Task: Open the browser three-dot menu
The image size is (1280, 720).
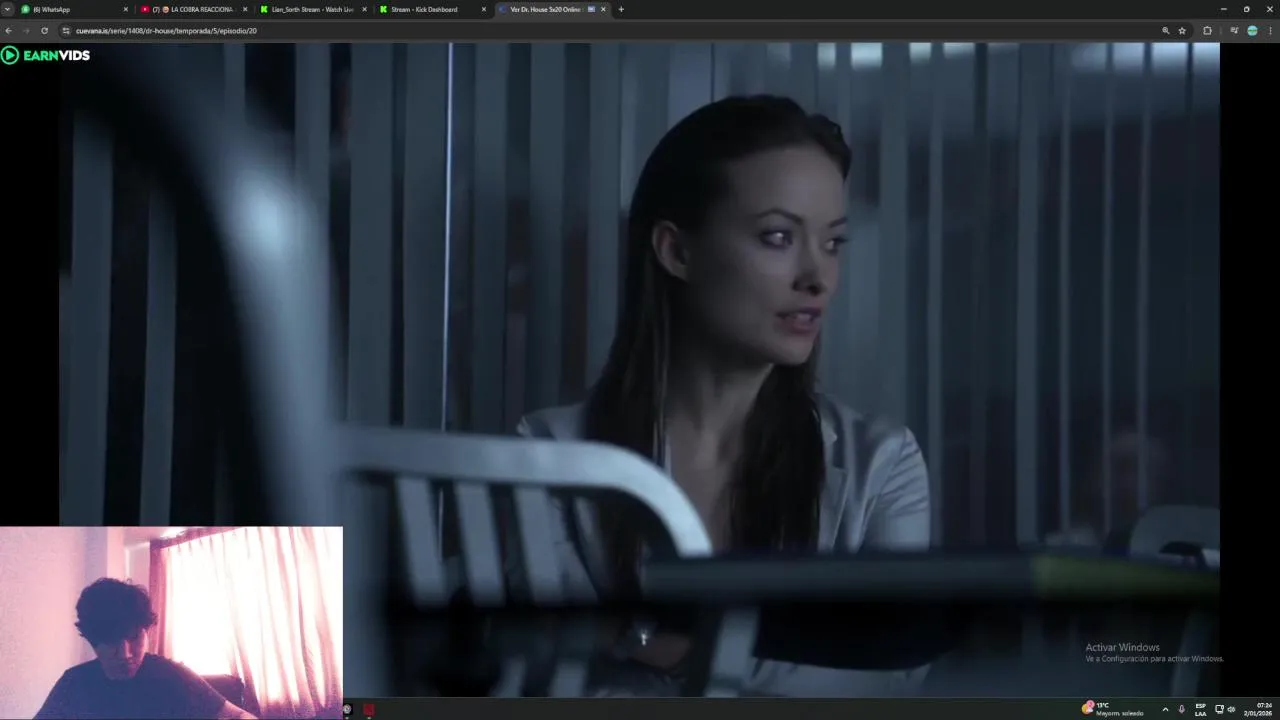Action: (x=1270, y=31)
